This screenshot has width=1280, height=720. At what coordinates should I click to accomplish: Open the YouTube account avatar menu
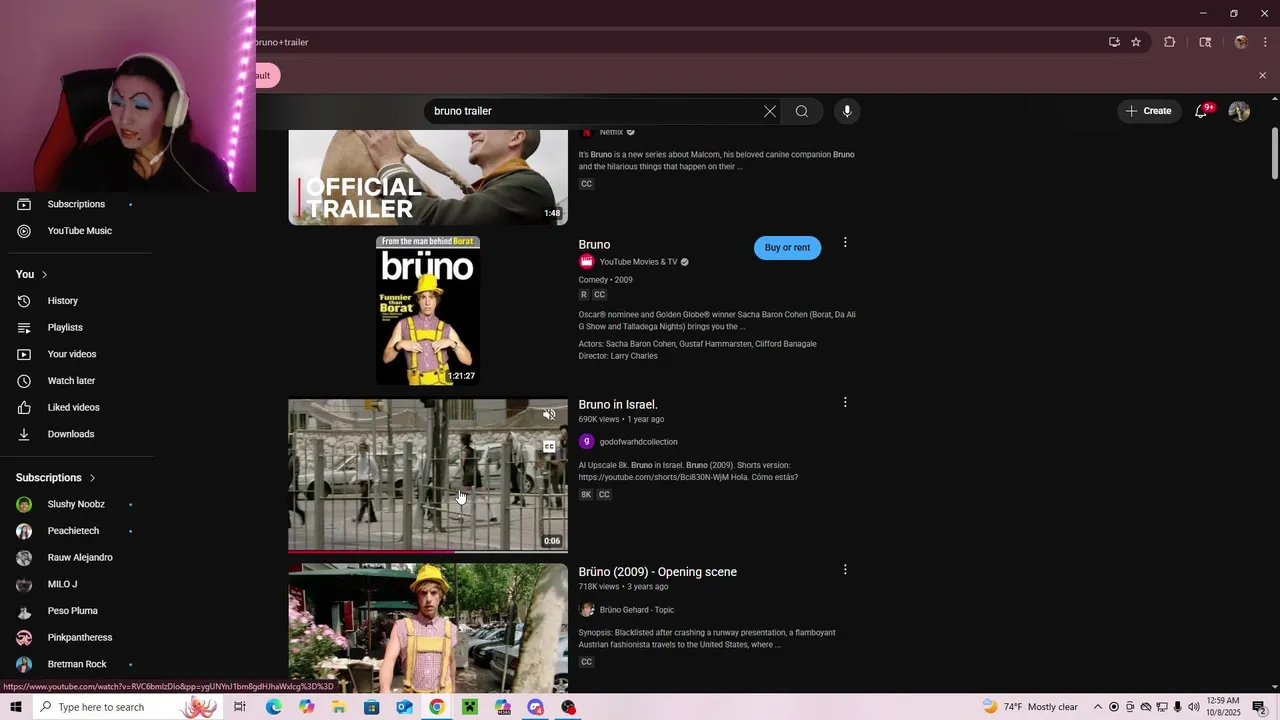1239,111
